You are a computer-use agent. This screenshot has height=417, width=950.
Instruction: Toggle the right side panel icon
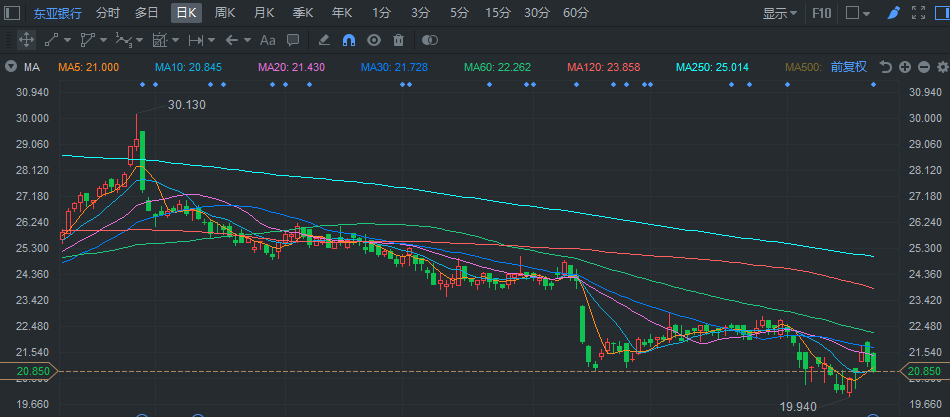tap(942, 13)
